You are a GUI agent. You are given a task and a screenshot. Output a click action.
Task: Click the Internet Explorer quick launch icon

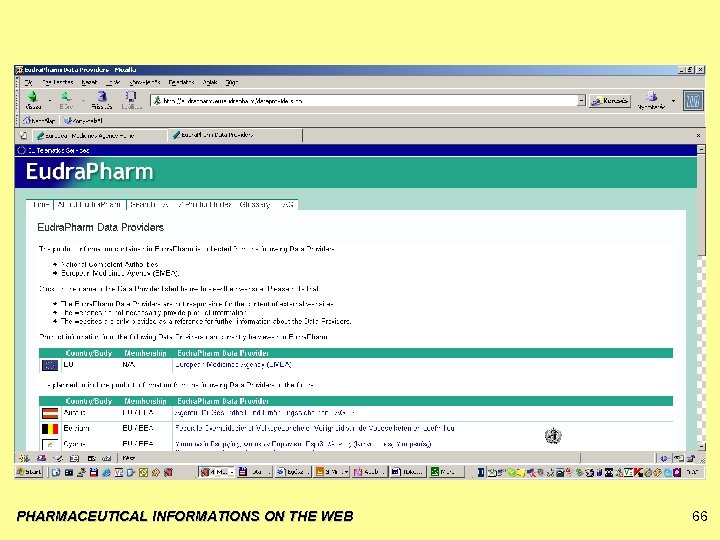click(106, 472)
